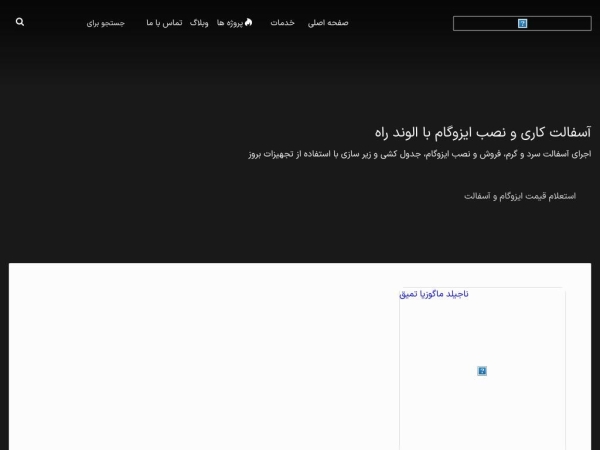This screenshot has height=450, width=600.
Task: Click heading آسفالت کاری و نصب ایزوگام
Action: pyautogui.click(x=483, y=132)
